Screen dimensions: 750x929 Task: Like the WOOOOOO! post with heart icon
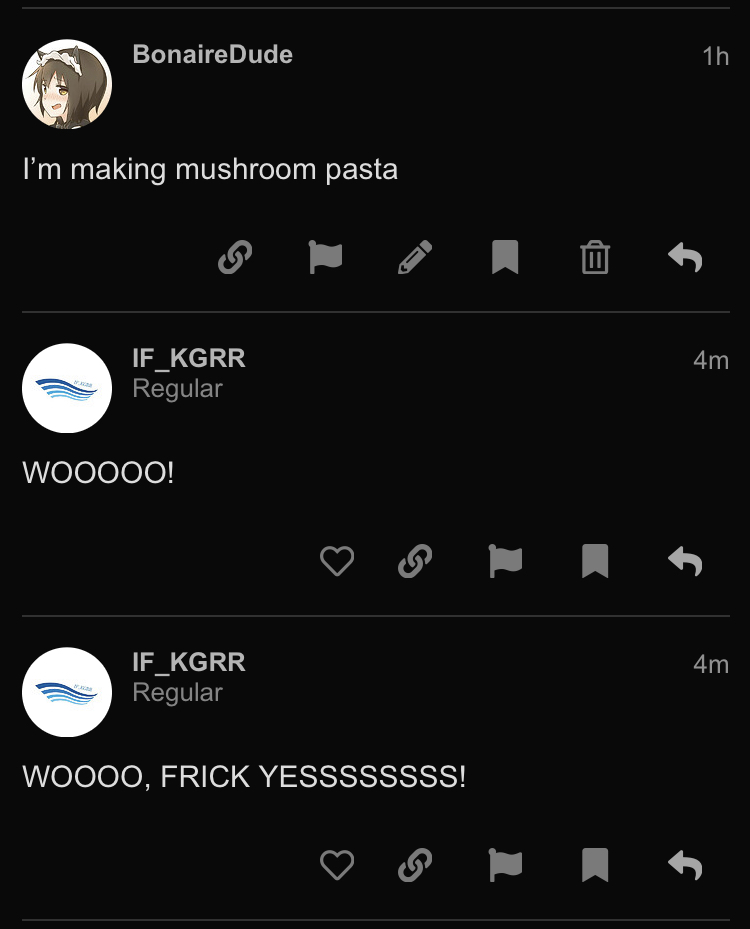337,560
